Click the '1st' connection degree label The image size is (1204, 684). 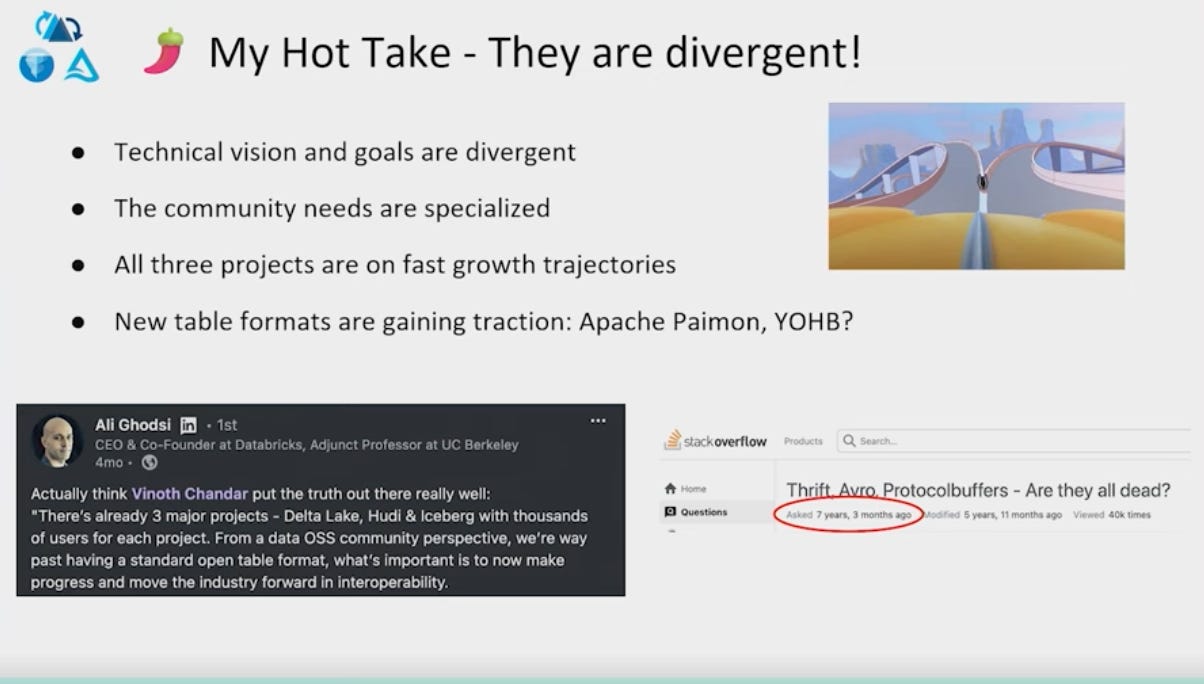point(226,425)
